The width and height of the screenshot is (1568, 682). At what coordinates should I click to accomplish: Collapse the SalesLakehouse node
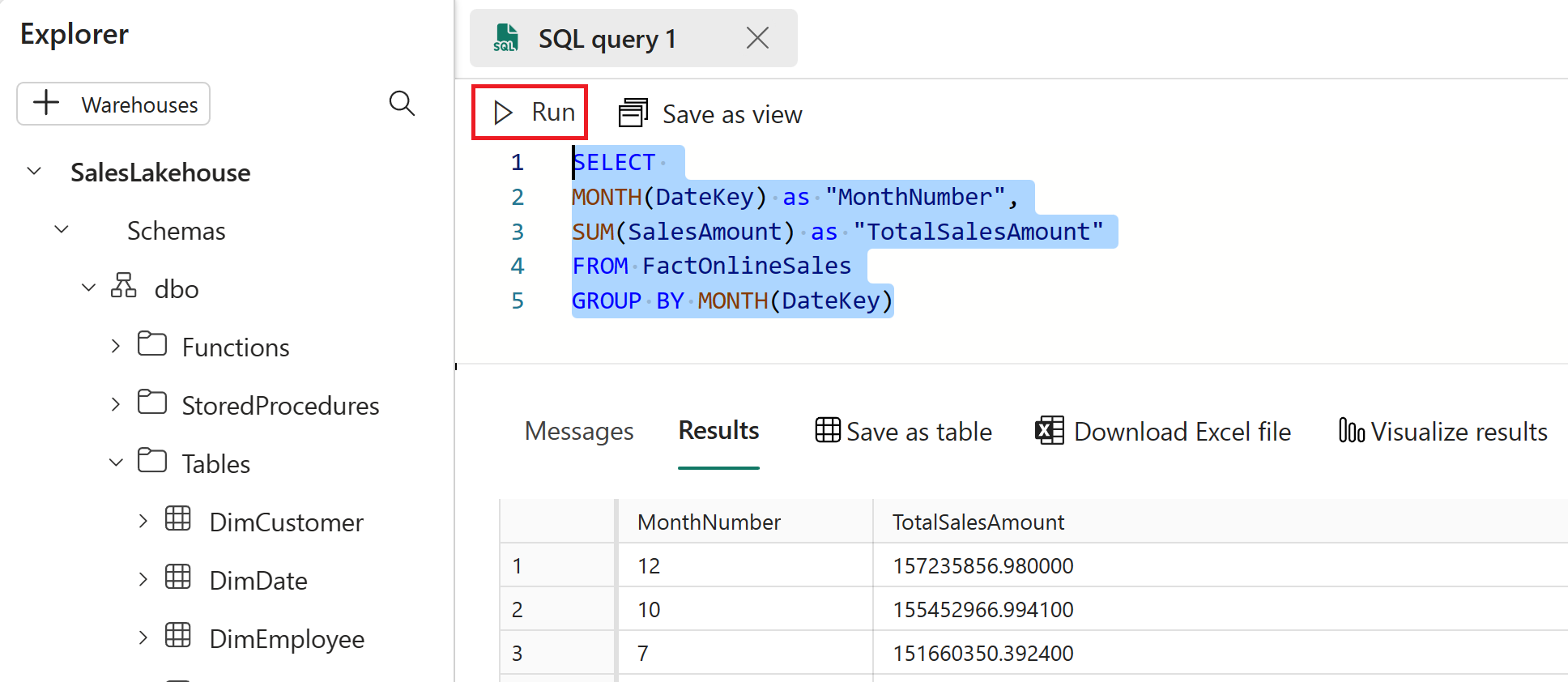(34, 171)
